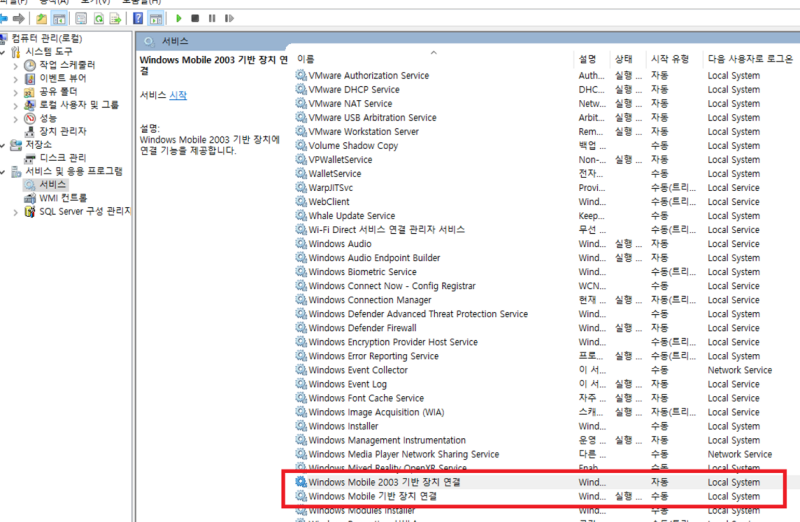800x522 pixels.
Task: Select 디스크 관리 in the tree
Action: point(62,158)
